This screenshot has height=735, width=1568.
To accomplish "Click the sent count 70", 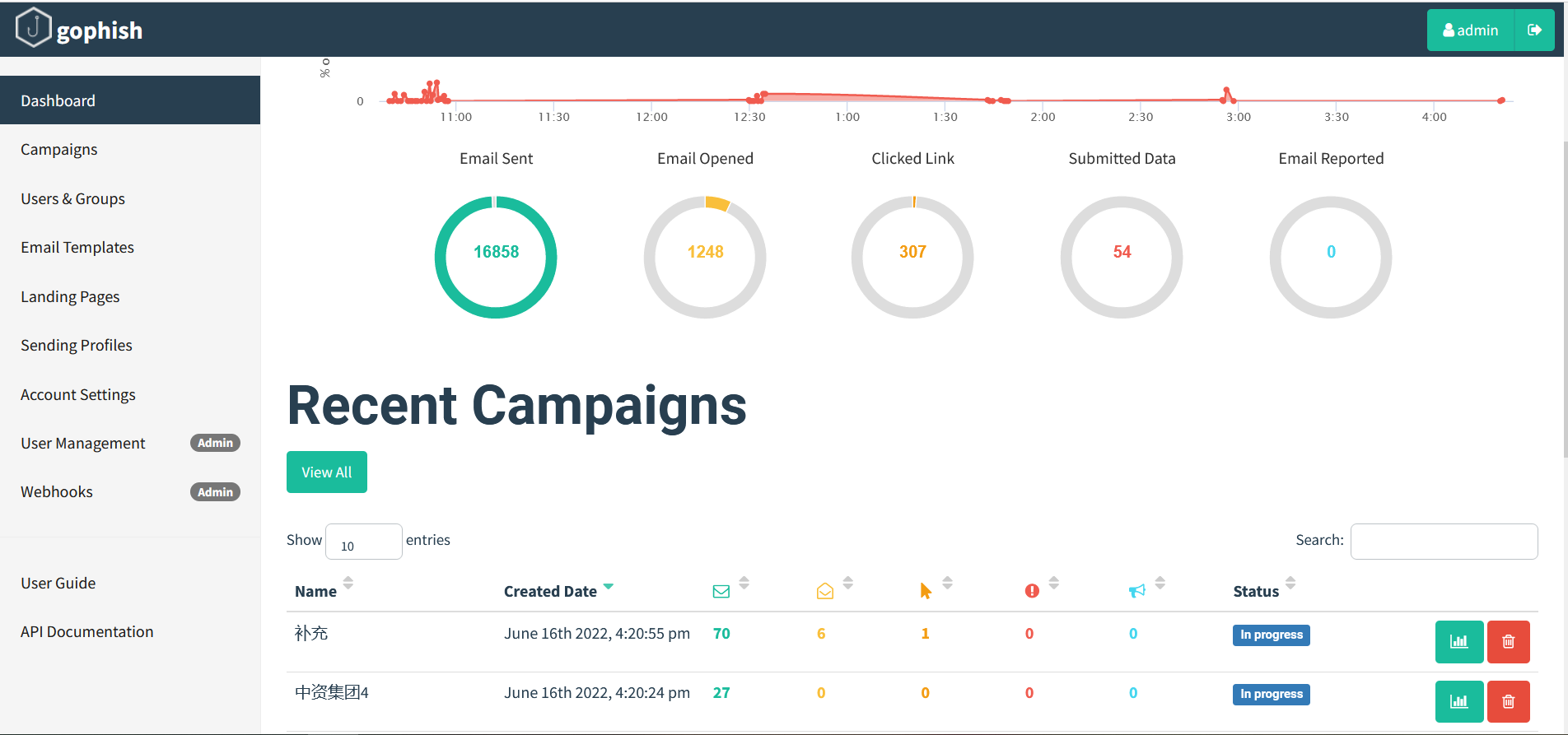I will (x=721, y=634).
